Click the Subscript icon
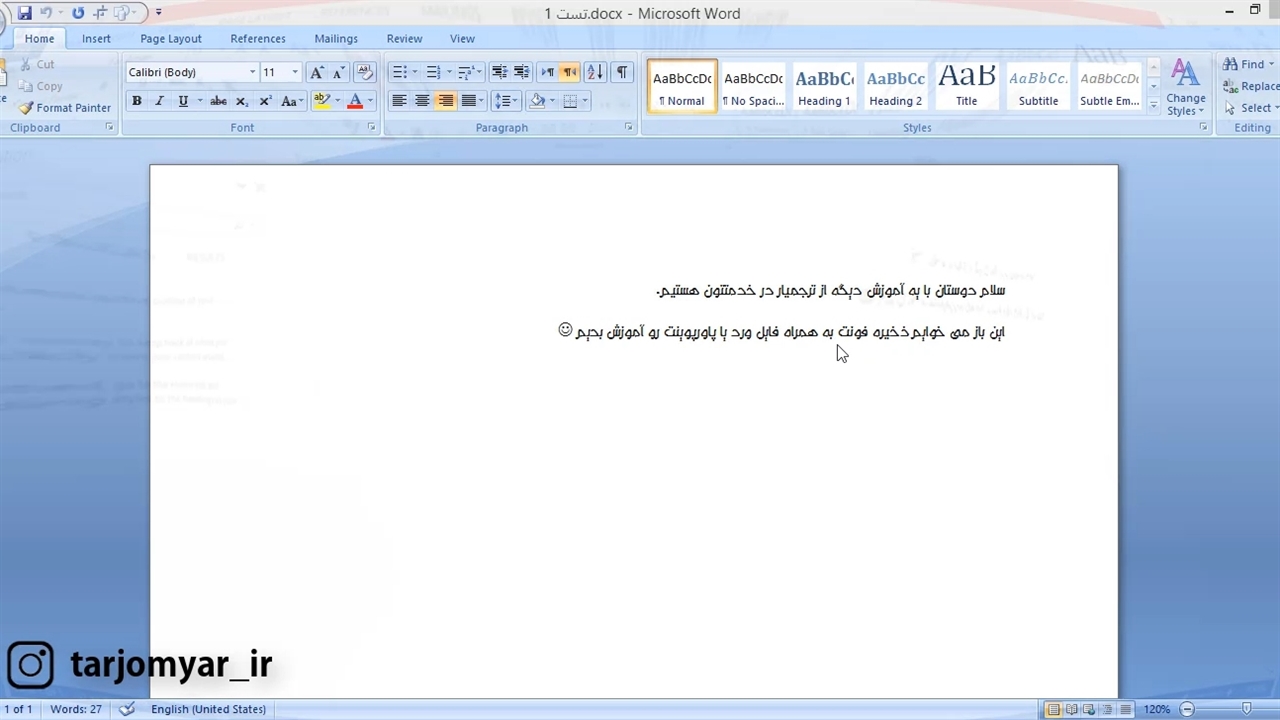This screenshot has height=720, width=1280. (x=242, y=101)
